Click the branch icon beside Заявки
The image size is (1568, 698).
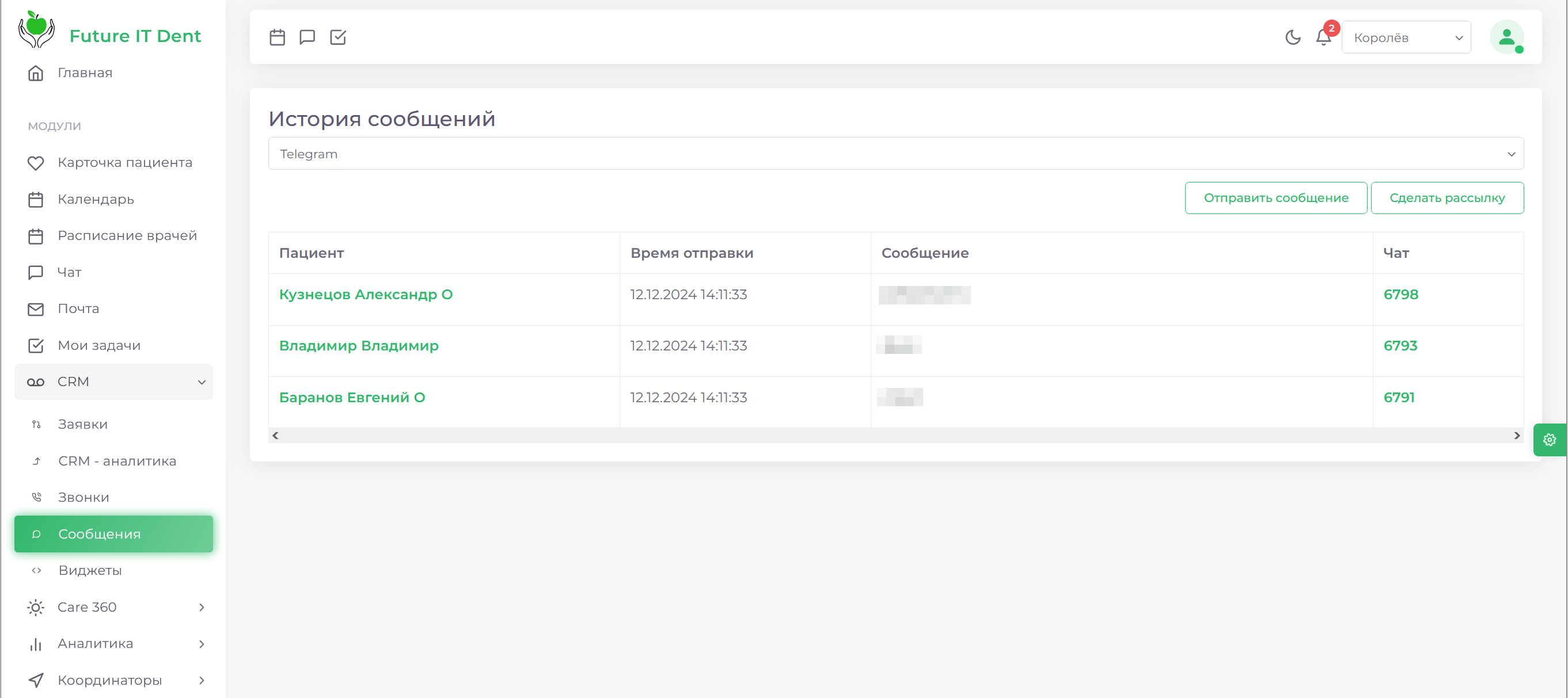(36, 425)
